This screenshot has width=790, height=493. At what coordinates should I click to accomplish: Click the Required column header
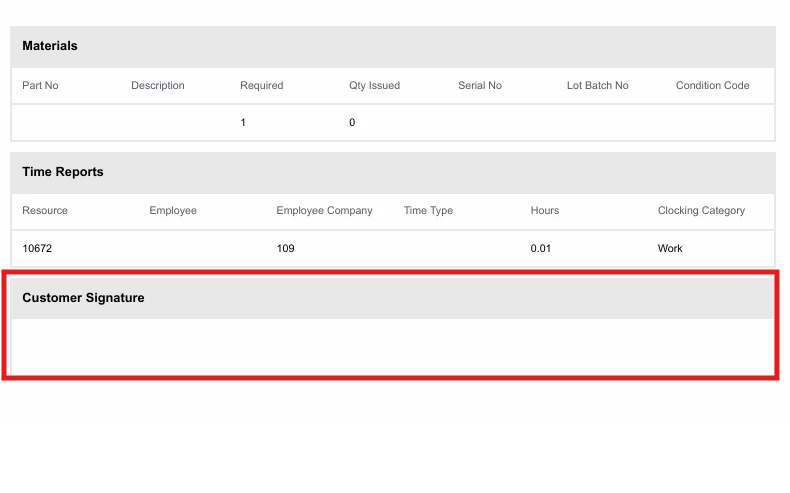[261, 86]
